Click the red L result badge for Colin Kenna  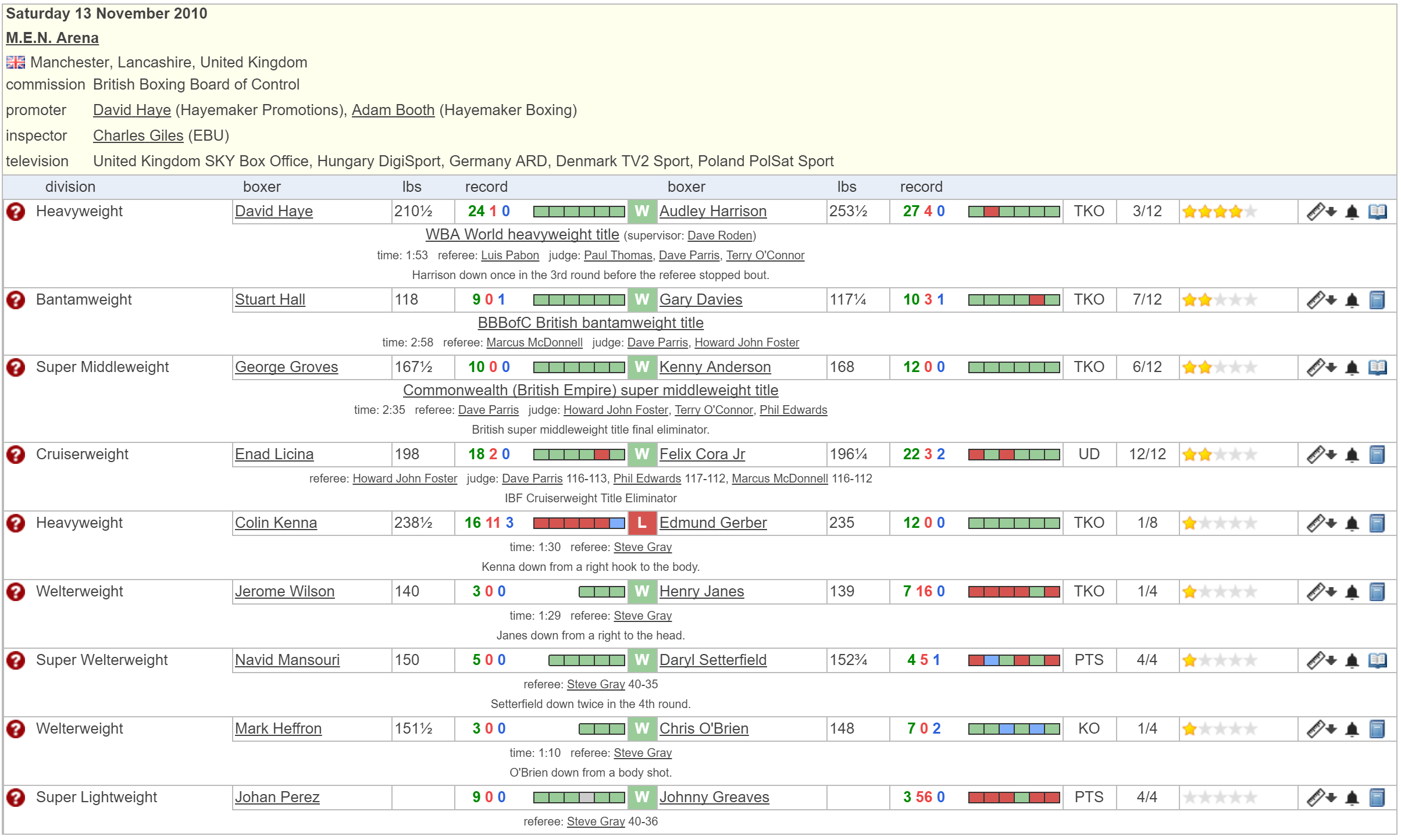[641, 523]
